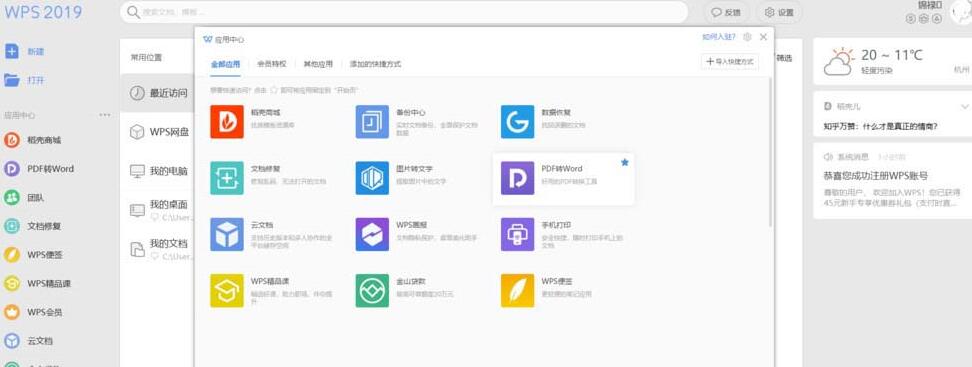Open the 知乎万赞 article headline
The image size is (972, 367).
tap(880, 126)
